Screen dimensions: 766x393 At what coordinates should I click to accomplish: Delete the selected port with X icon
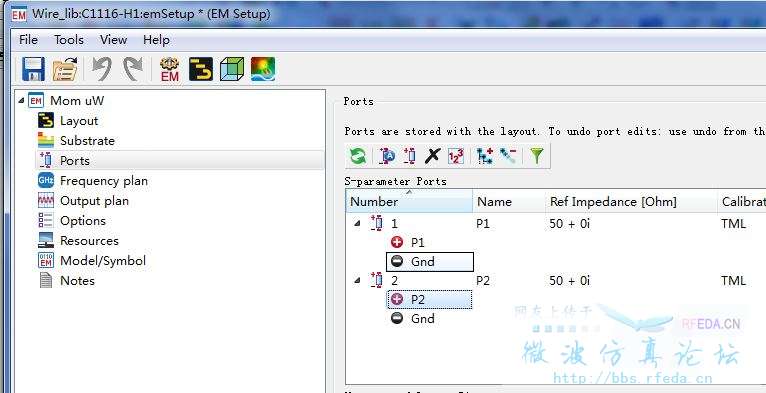pos(432,156)
